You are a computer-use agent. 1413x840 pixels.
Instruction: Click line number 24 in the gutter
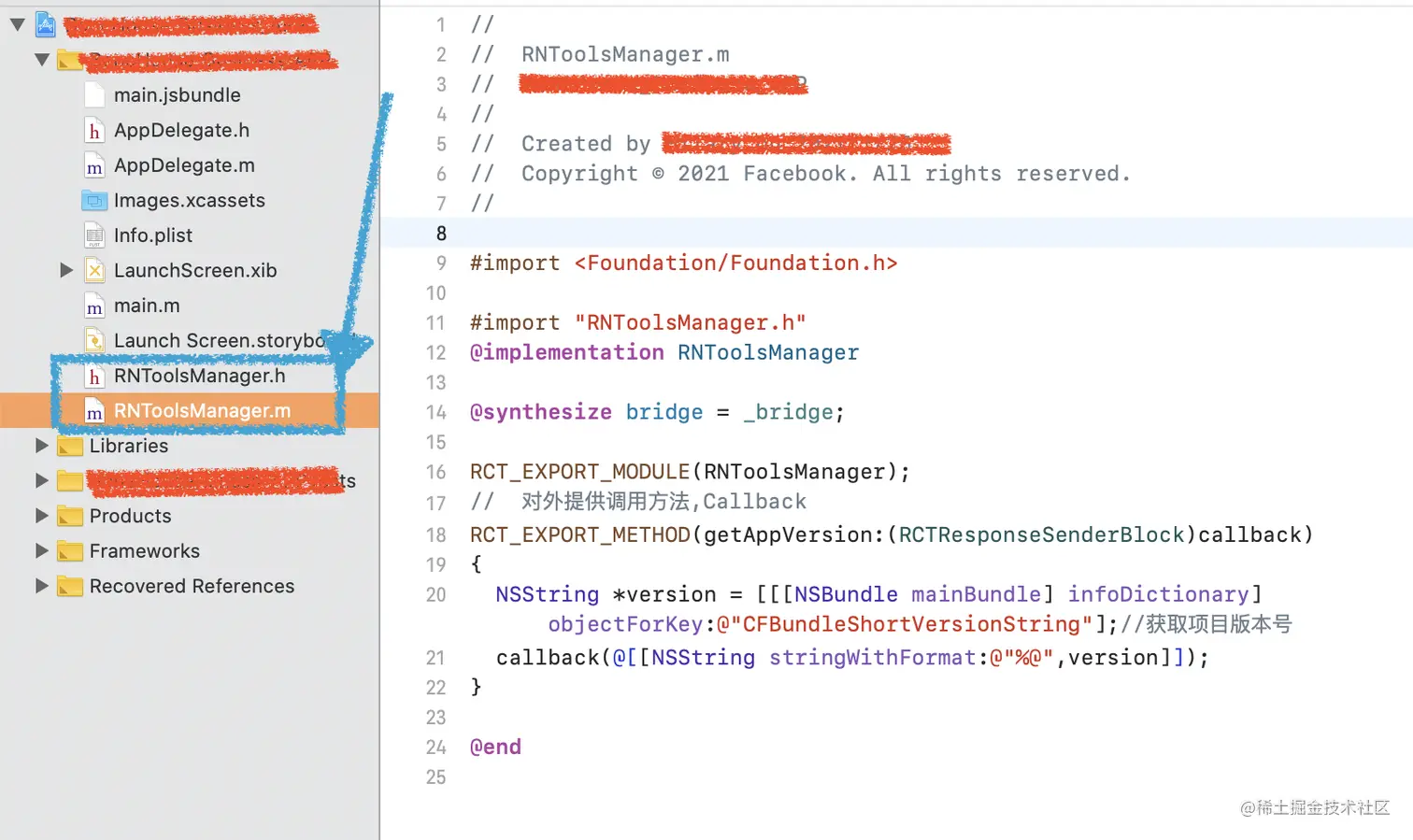[436, 747]
